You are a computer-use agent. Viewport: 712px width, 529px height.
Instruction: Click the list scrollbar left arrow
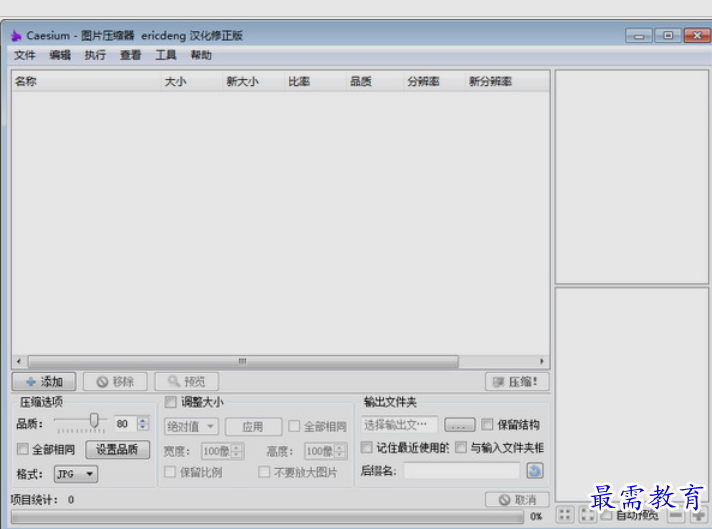pos(19,361)
